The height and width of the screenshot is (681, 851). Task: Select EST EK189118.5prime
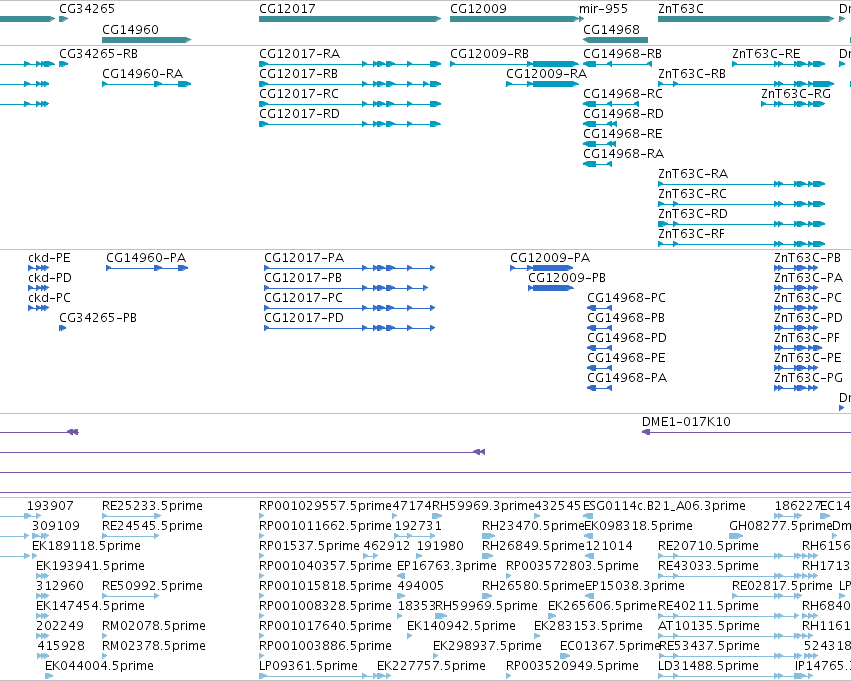(86, 546)
